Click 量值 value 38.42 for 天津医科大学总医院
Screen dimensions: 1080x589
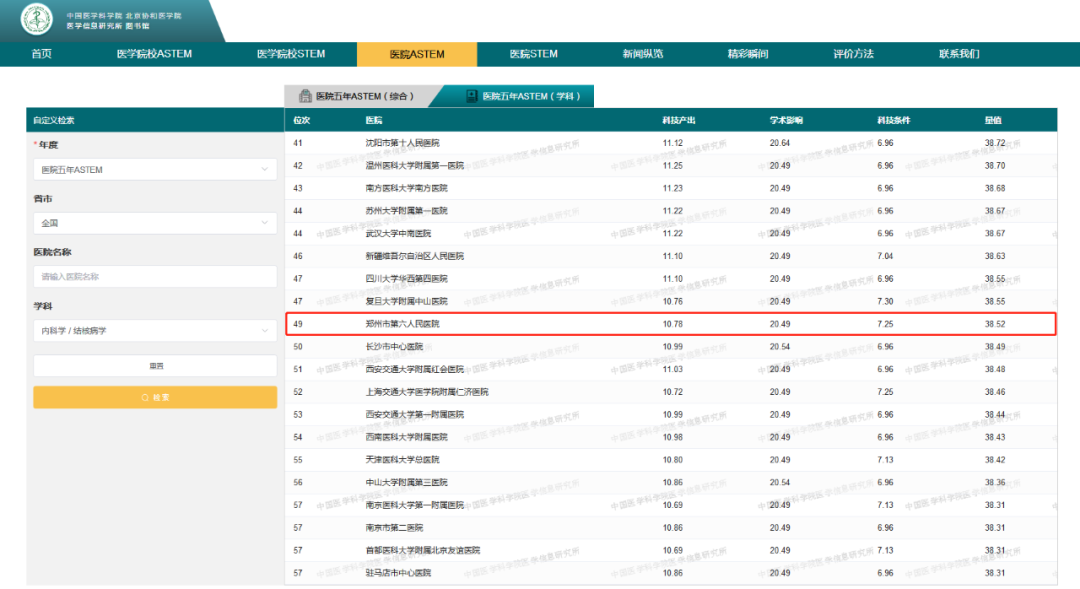coord(995,459)
